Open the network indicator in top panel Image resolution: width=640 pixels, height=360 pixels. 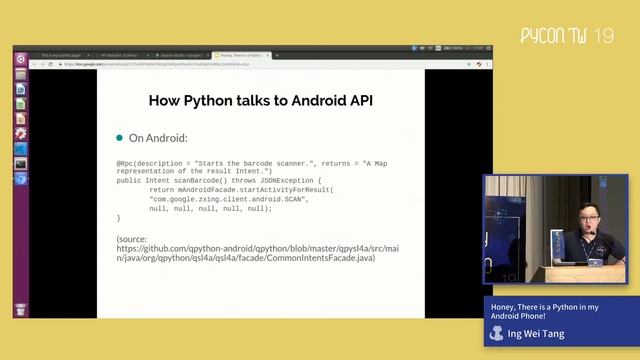coord(430,48)
